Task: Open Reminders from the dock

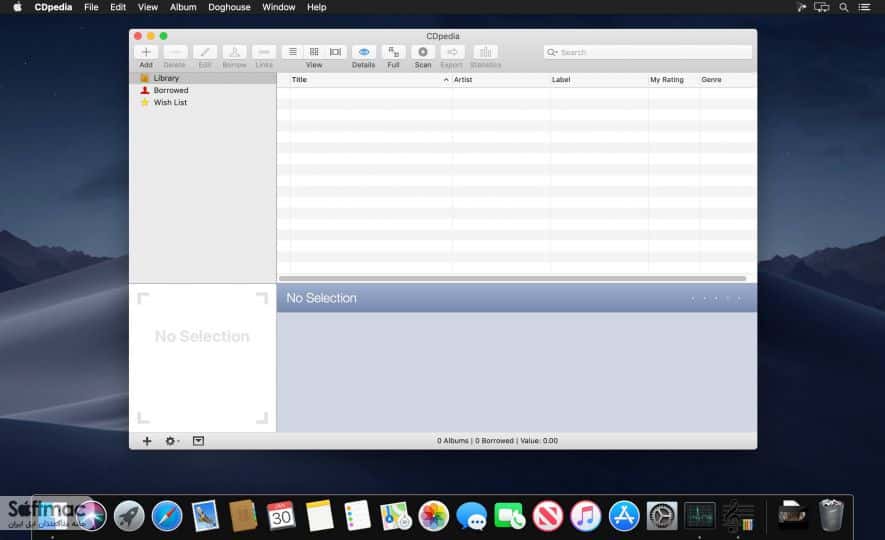Action: click(x=357, y=516)
